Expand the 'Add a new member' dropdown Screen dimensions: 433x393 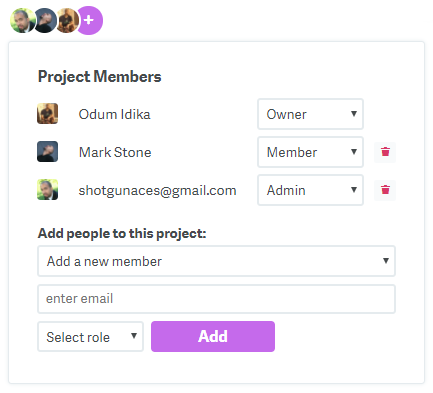(x=216, y=261)
